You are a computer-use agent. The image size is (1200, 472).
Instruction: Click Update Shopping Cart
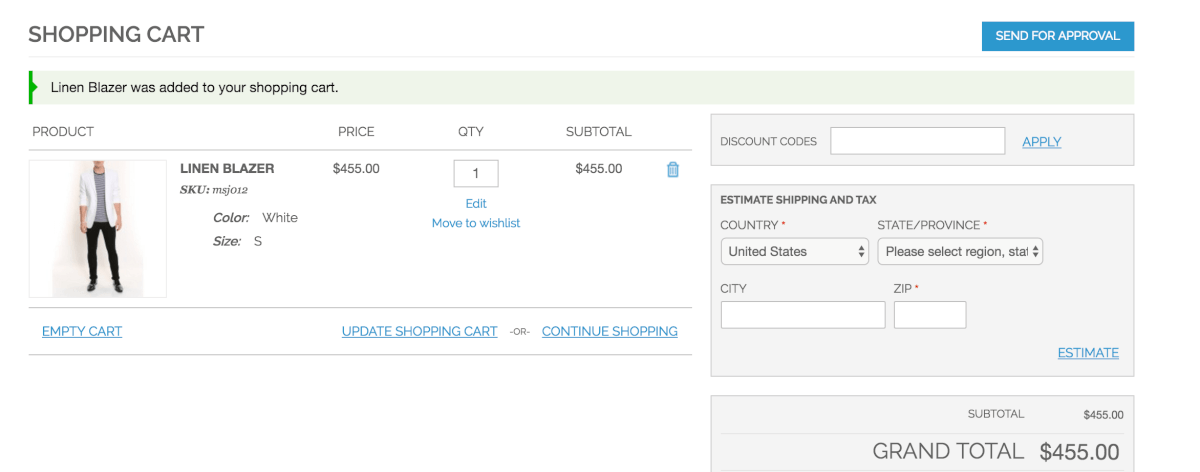pyautogui.click(x=419, y=331)
